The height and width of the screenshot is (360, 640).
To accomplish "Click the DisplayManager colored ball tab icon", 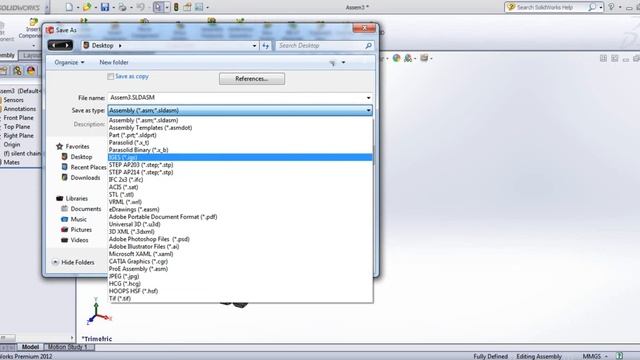I will (31, 71).
